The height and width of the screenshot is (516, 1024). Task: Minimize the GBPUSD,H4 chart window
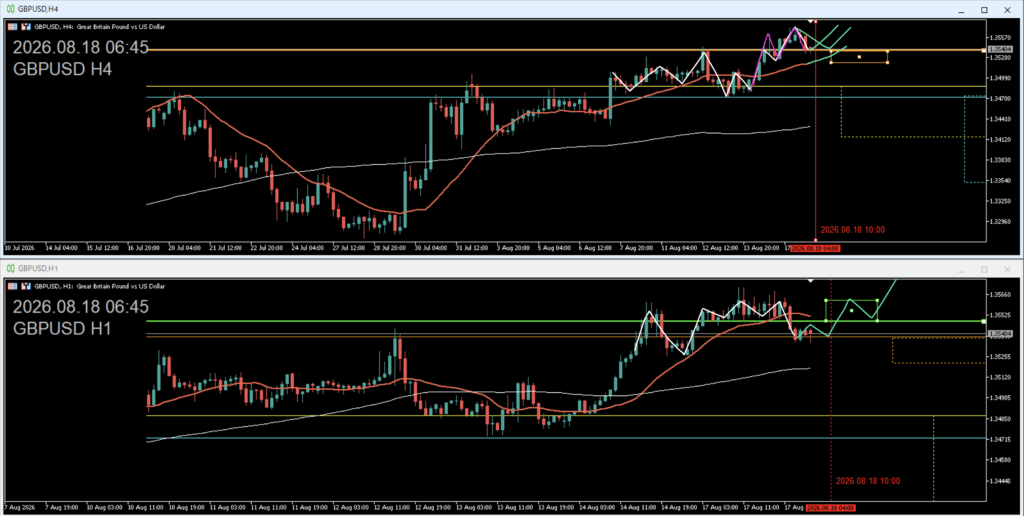coord(961,10)
